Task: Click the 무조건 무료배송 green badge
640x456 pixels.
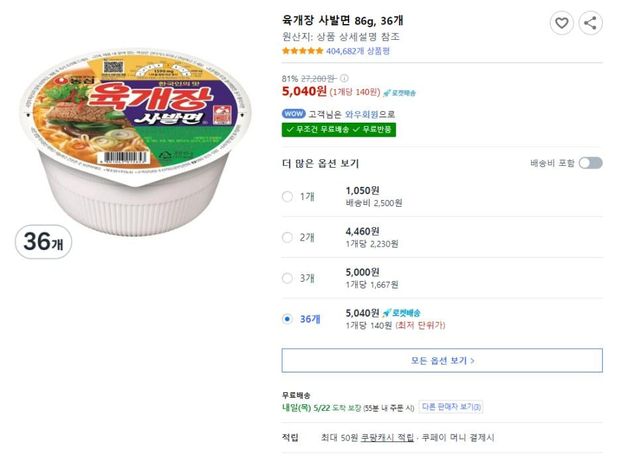Action: [315, 130]
